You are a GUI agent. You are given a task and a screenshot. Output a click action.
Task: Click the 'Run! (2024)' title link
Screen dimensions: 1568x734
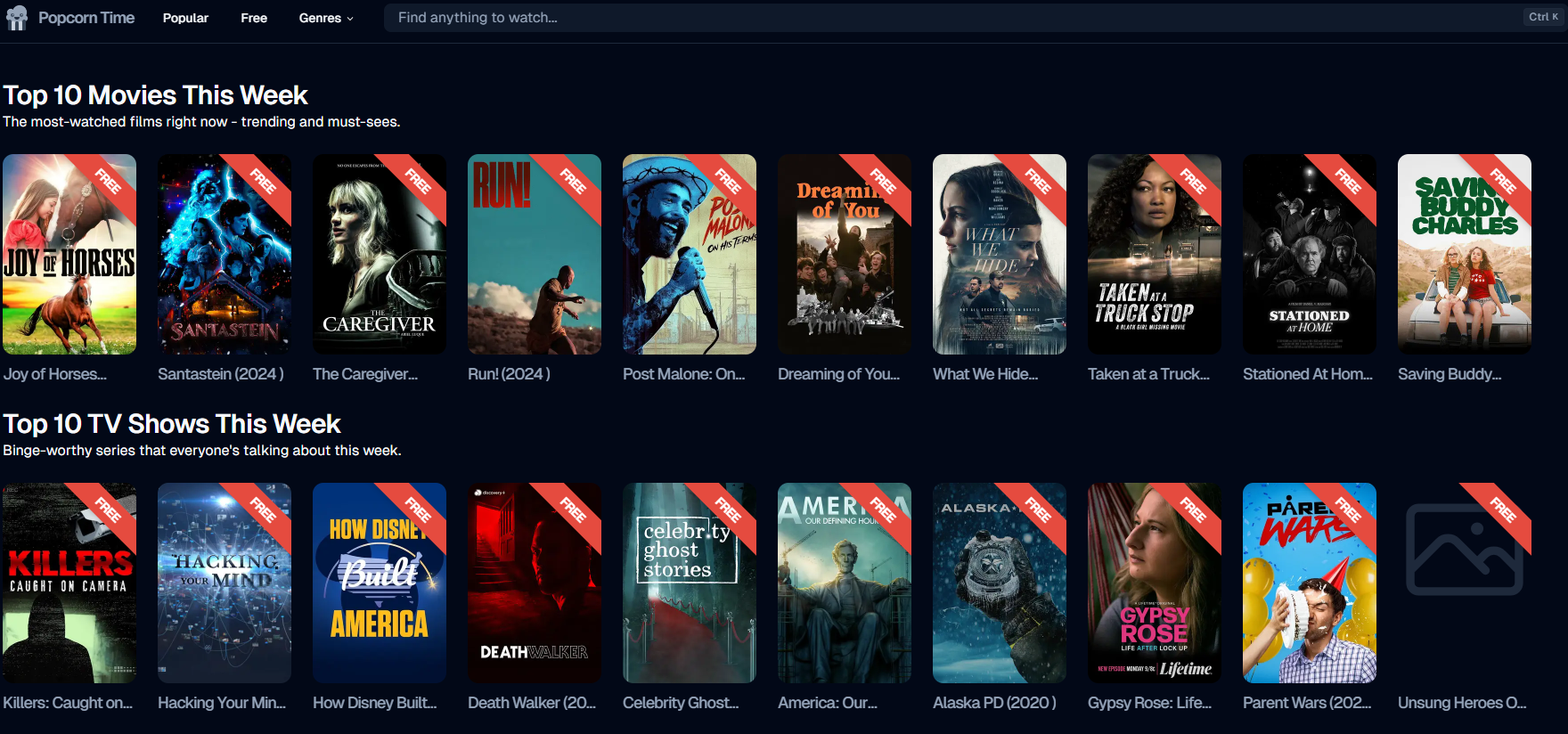point(509,374)
